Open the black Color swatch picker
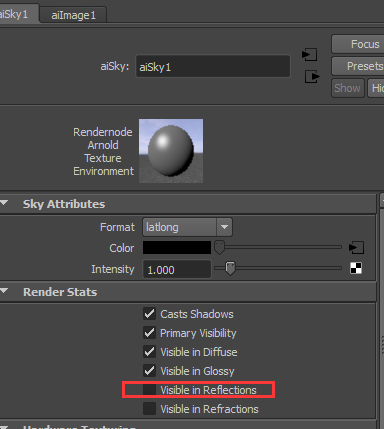Screen dimensions: 384x429 point(177,248)
